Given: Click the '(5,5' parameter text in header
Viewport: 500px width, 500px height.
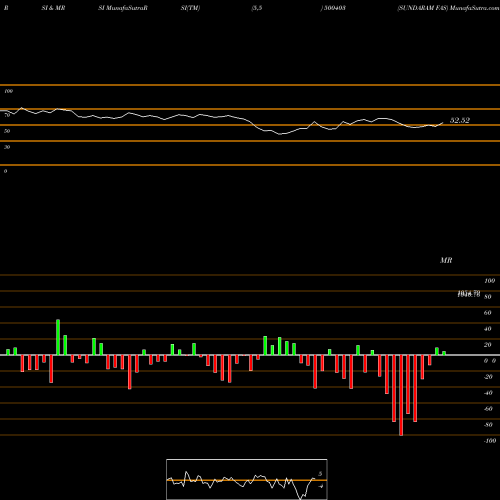Looking at the screenshot, I should click(257, 8).
